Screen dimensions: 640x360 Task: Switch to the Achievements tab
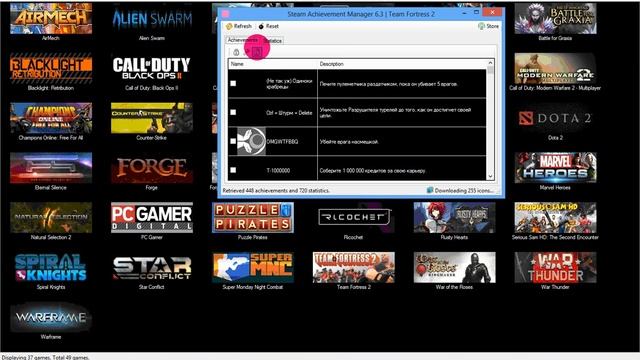(242, 40)
